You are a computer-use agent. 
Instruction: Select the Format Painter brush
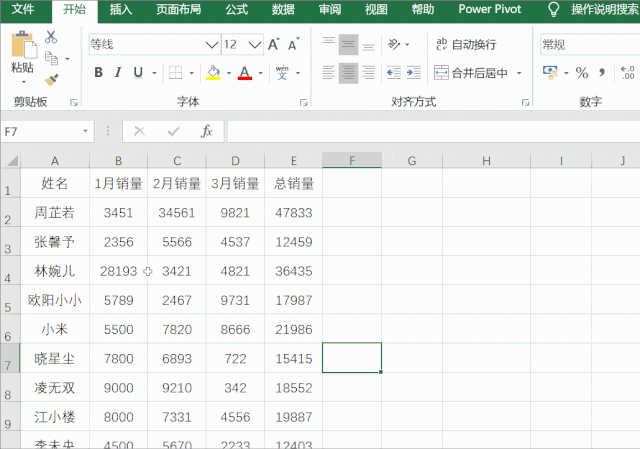point(51,79)
